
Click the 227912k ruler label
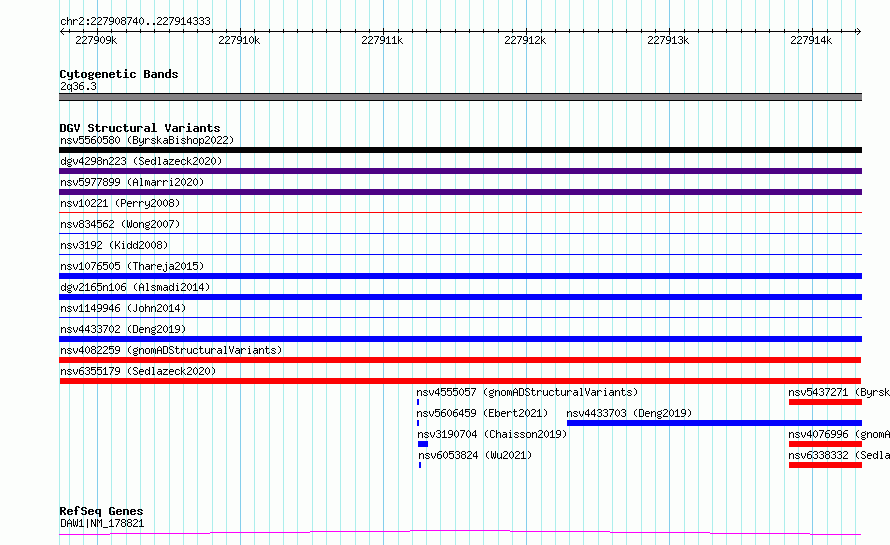(x=525, y=40)
